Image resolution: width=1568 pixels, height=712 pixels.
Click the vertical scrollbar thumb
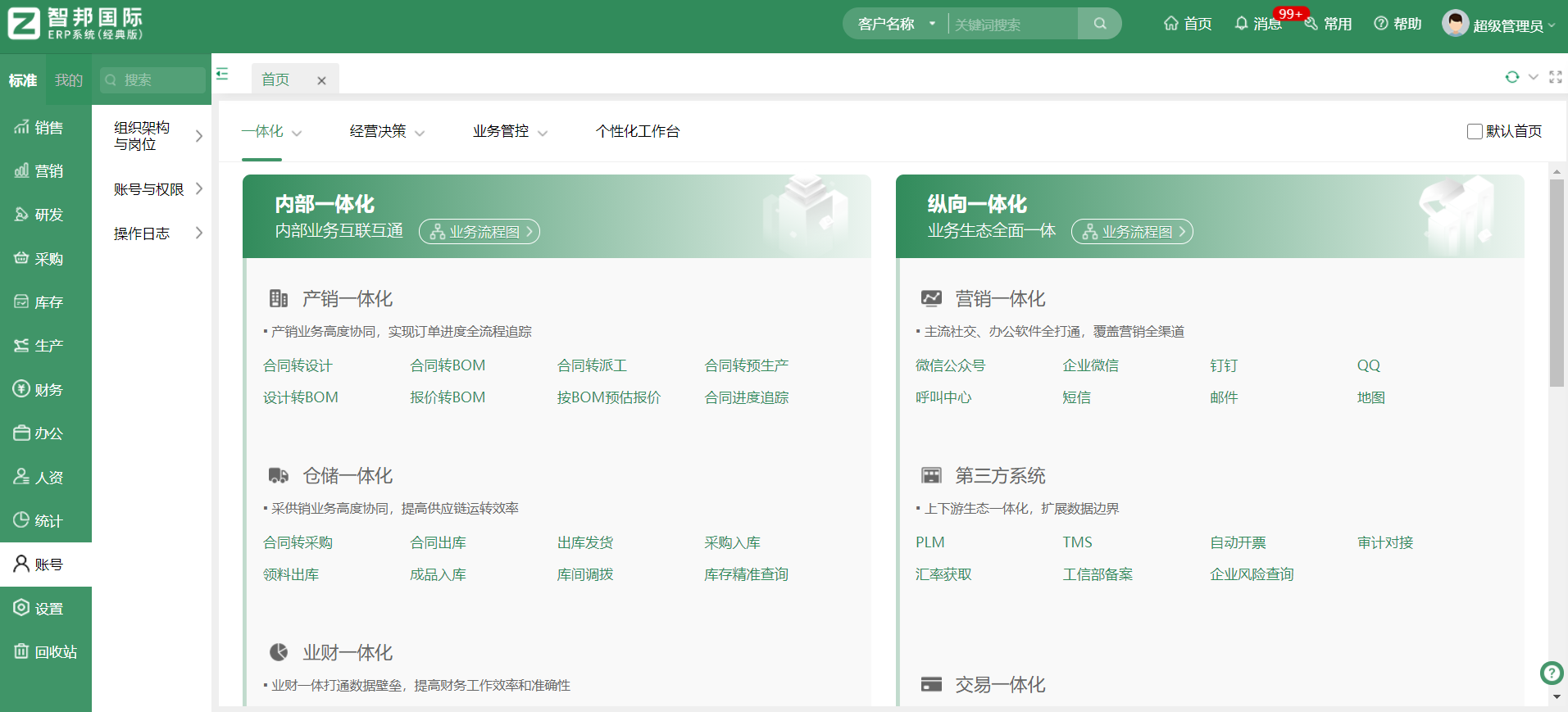[x=1557, y=283]
